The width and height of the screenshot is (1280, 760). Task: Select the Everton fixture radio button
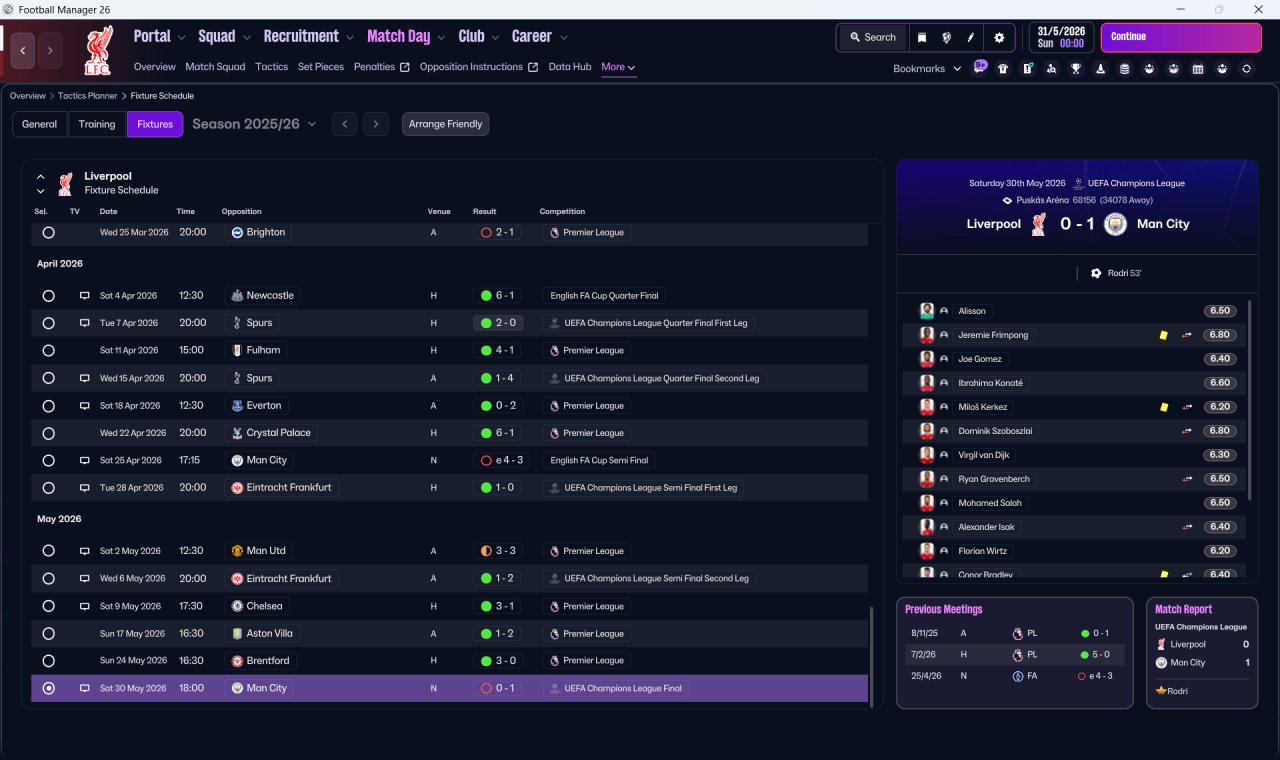(x=48, y=406)
